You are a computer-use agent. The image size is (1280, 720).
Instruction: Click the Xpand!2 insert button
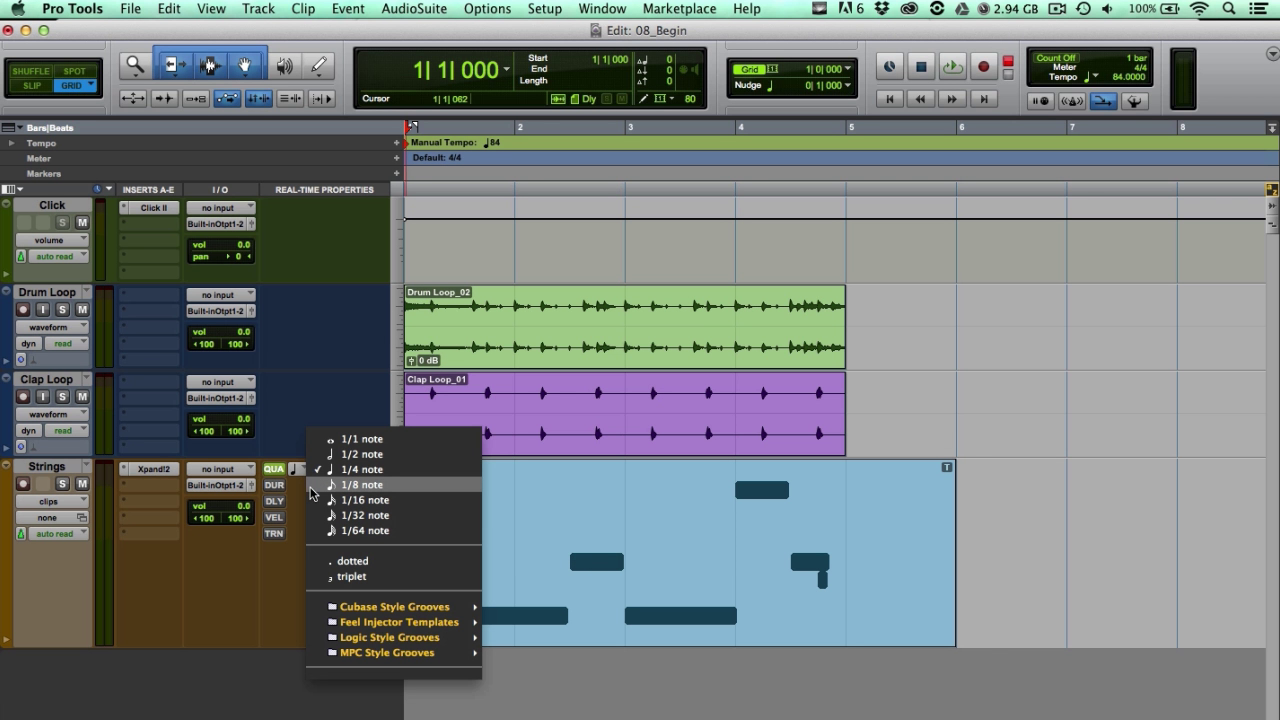pyautogui.click(x=153, y=469)
